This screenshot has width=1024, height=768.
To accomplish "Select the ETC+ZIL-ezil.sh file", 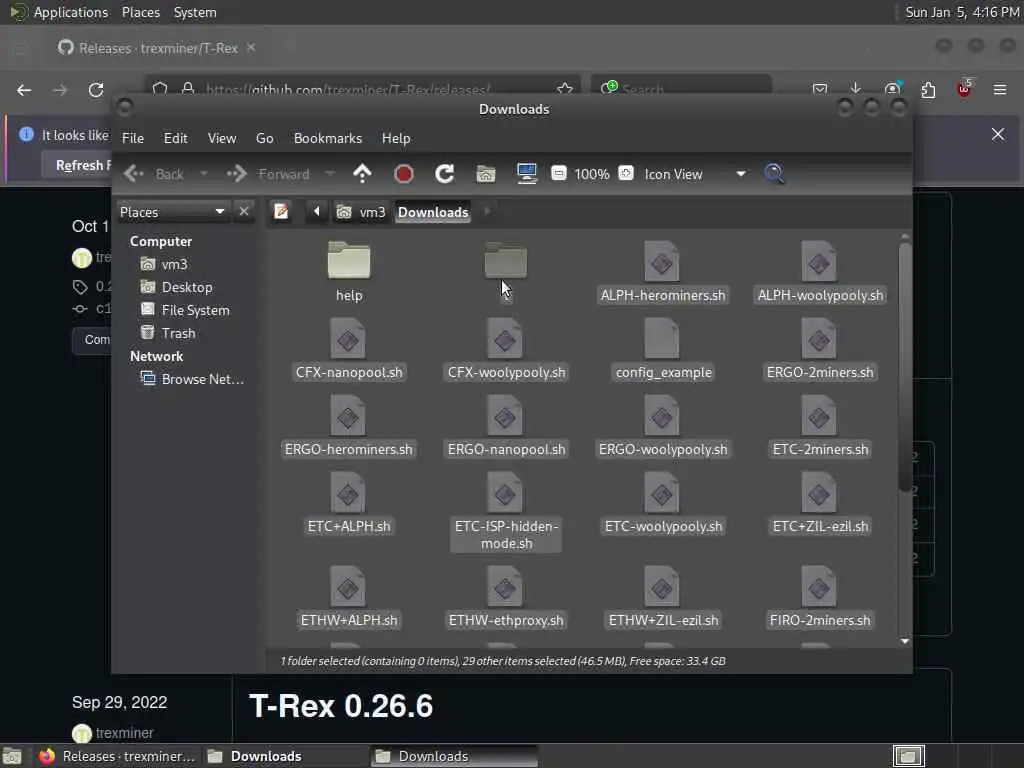I will click(x=820, y=503).
